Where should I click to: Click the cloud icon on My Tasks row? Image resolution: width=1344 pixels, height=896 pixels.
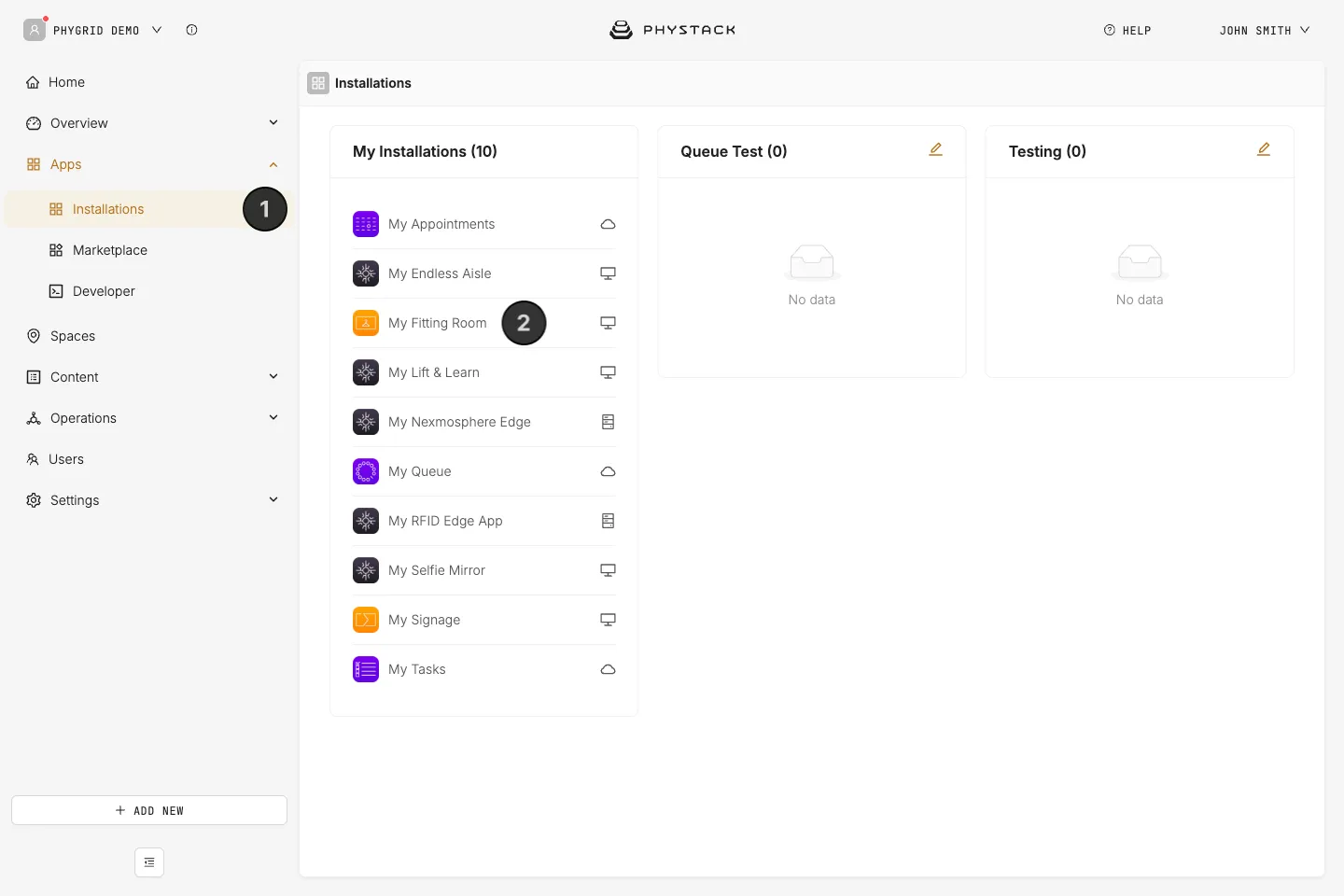click(608, 669)
